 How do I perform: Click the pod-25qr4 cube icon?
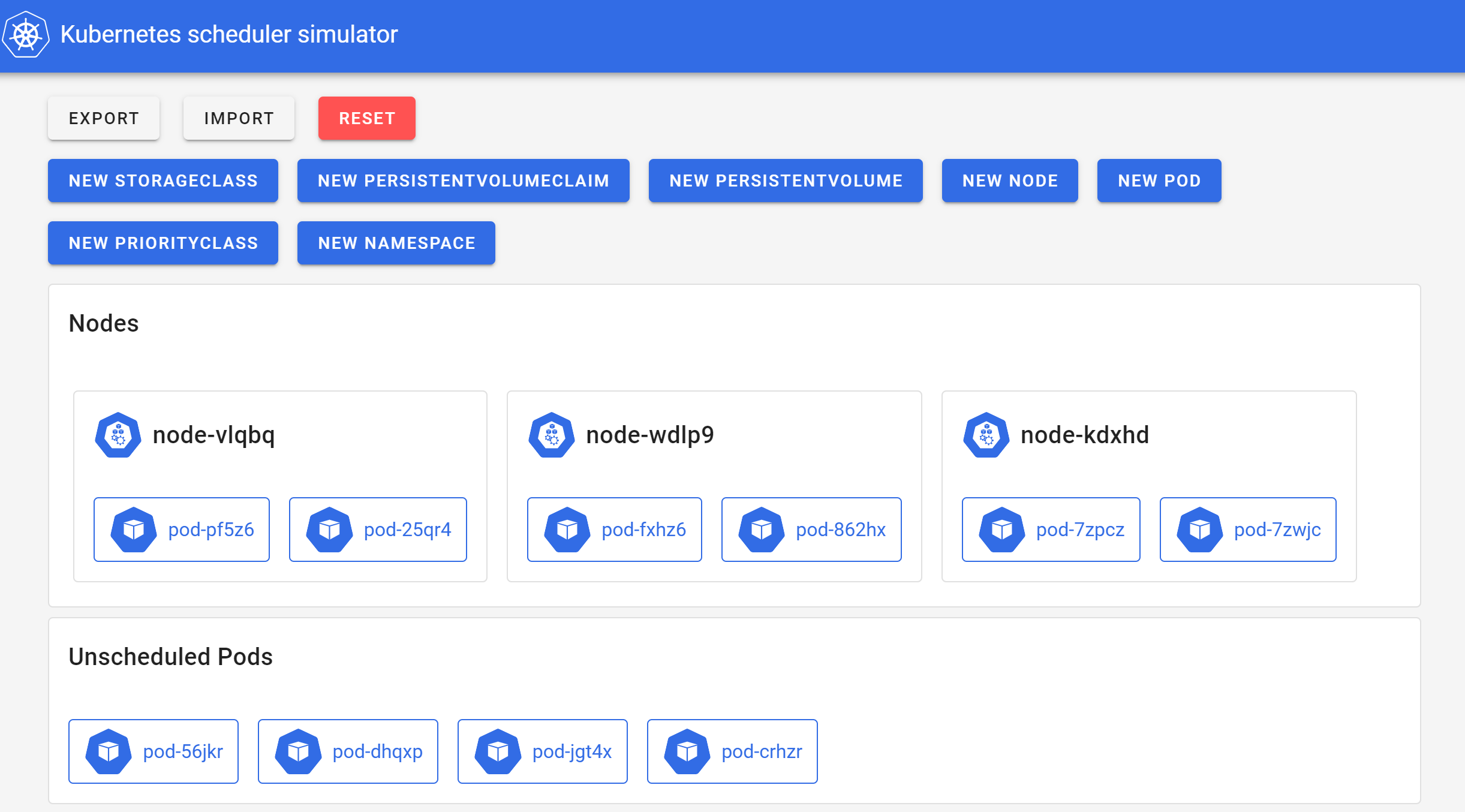tap(329, 530)
